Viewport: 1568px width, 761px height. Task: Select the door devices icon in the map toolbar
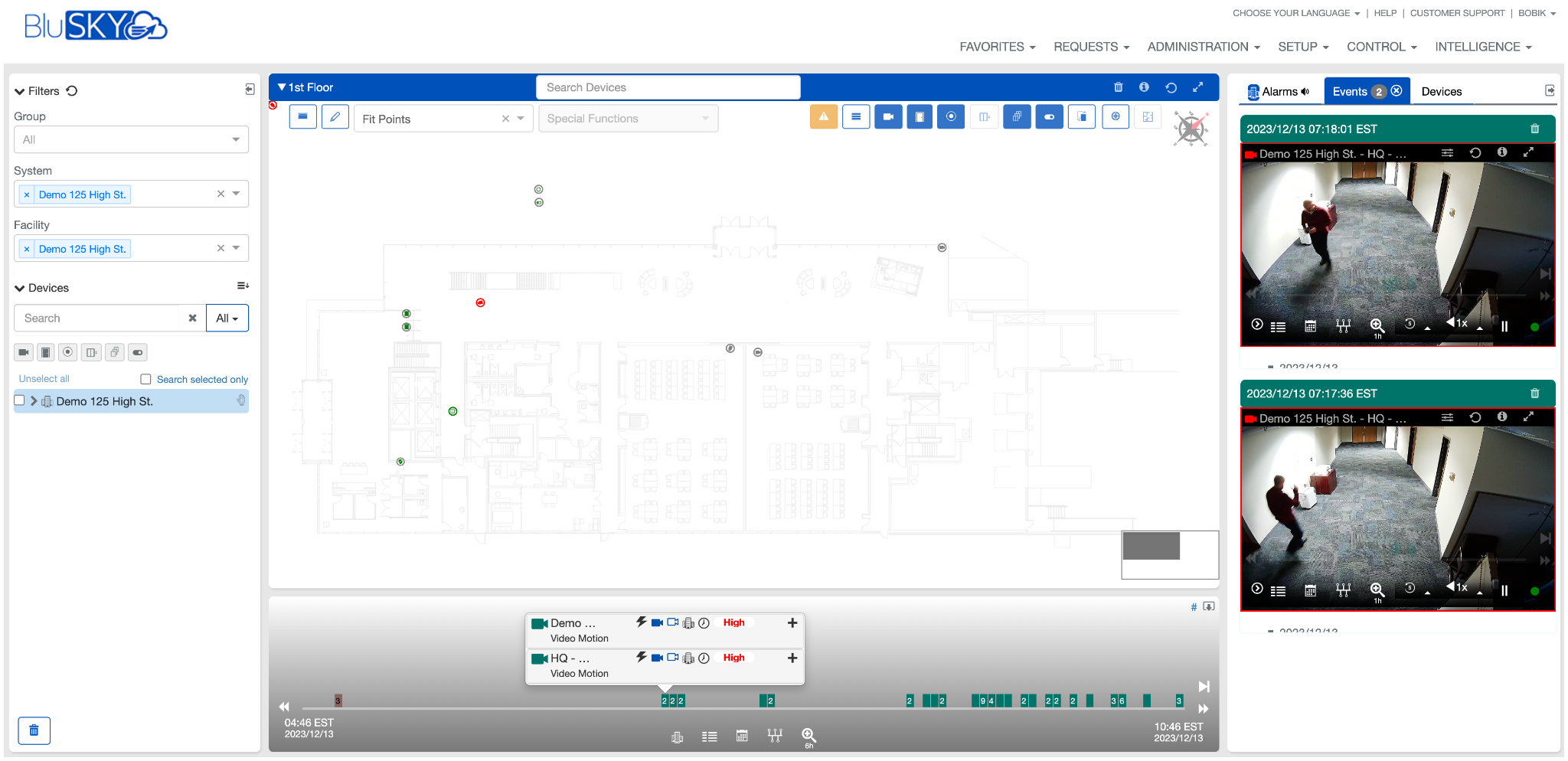[x=920, y=116]
